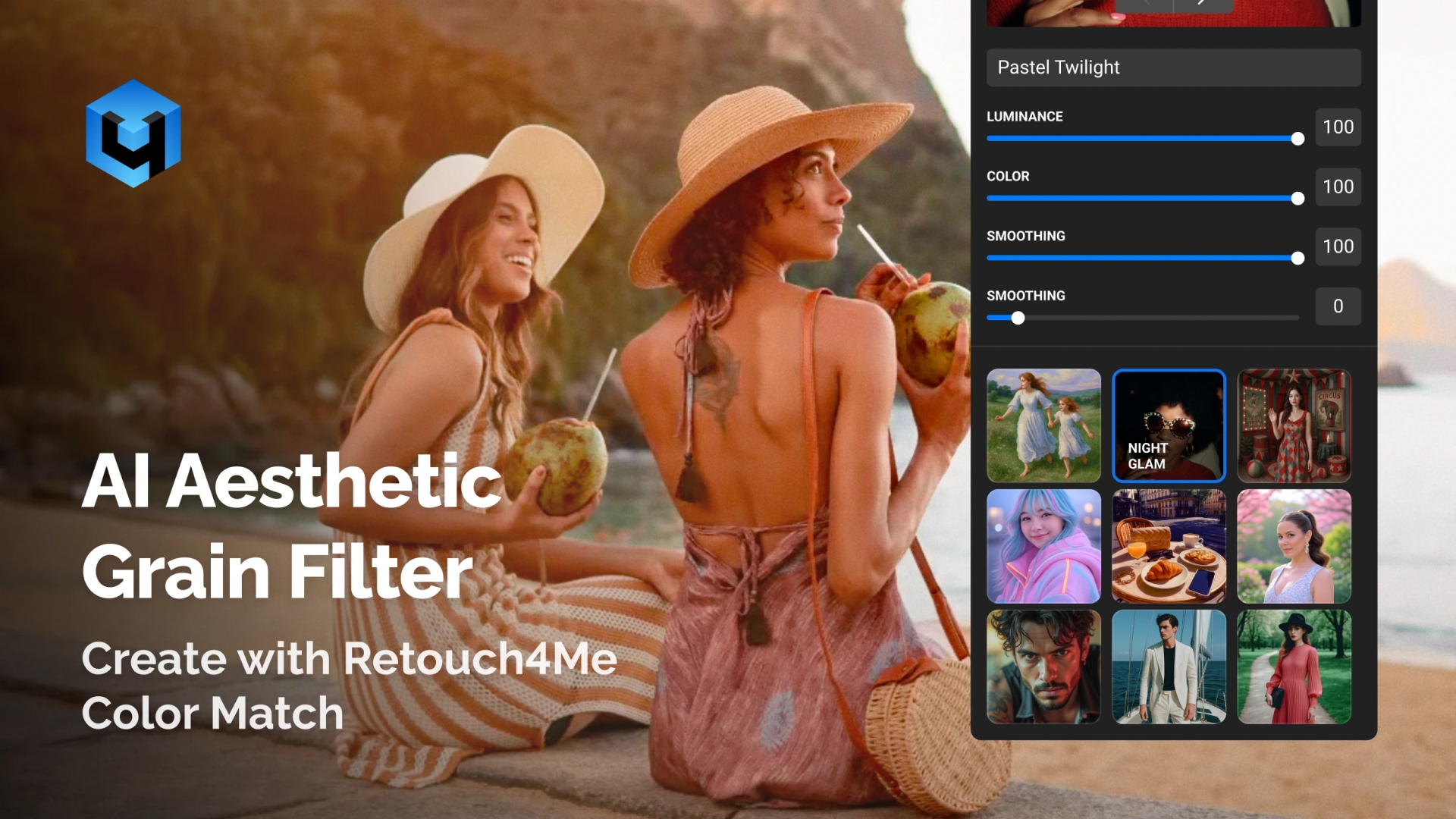
Task: Select the sailboat white suit preset
Action: (x=1169, y=667)
